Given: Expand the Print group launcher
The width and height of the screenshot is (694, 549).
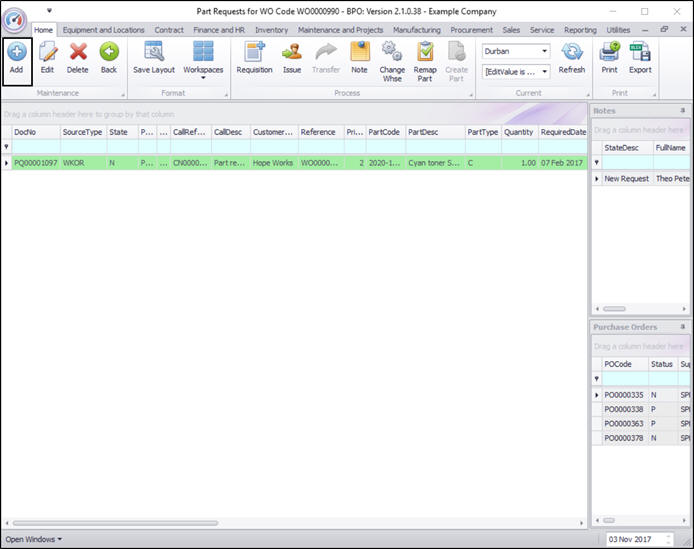Looking at the screenshot, I should tap(654, 94).
